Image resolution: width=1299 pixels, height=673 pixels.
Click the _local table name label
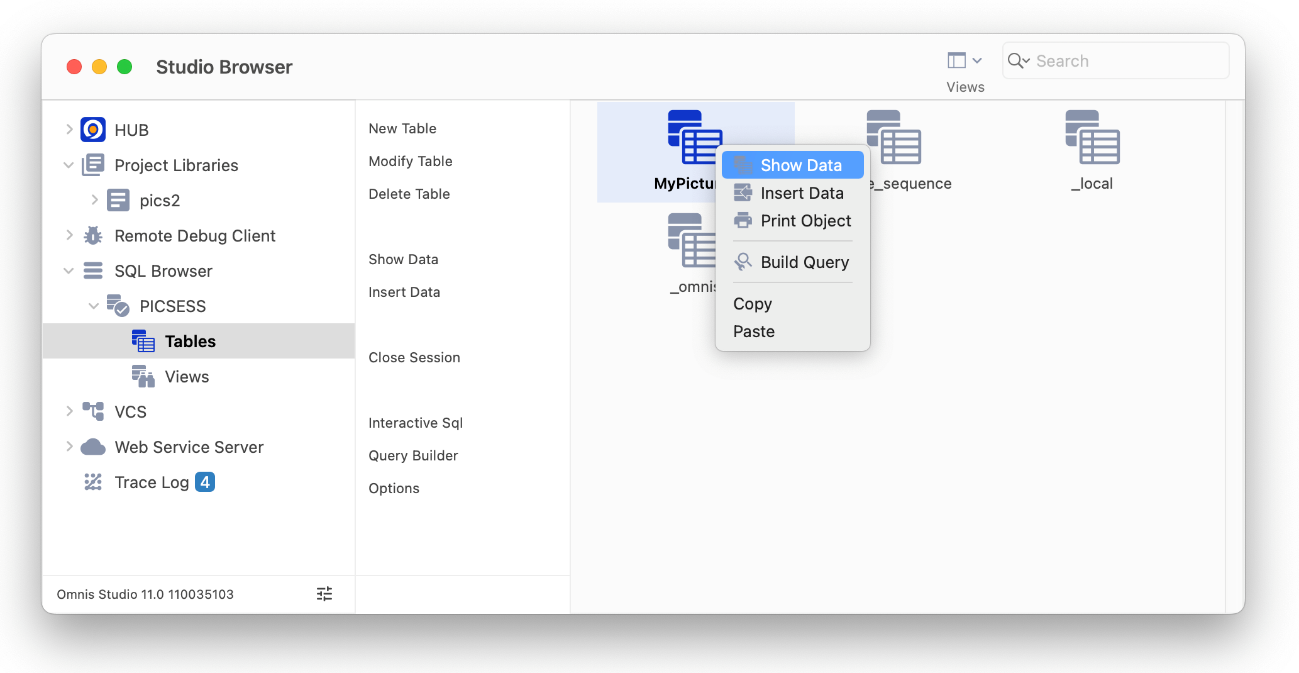click(1092, 184)
